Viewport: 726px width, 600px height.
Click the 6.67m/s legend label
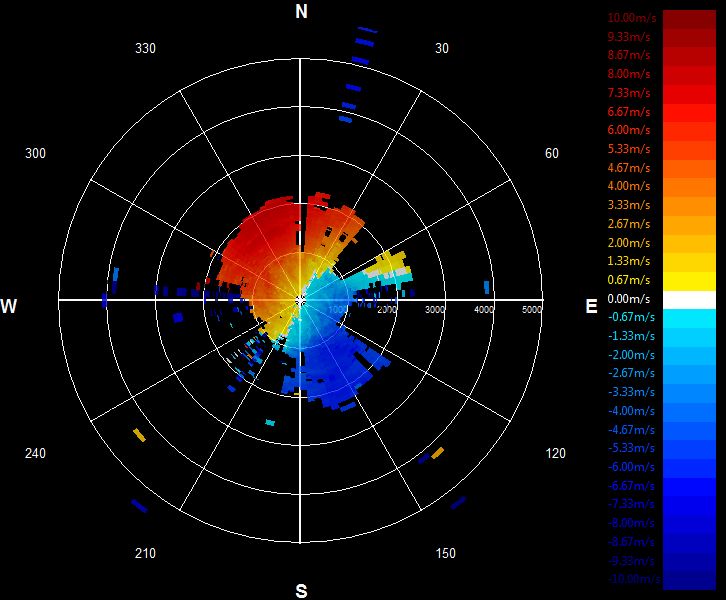(x=629, y=112)
